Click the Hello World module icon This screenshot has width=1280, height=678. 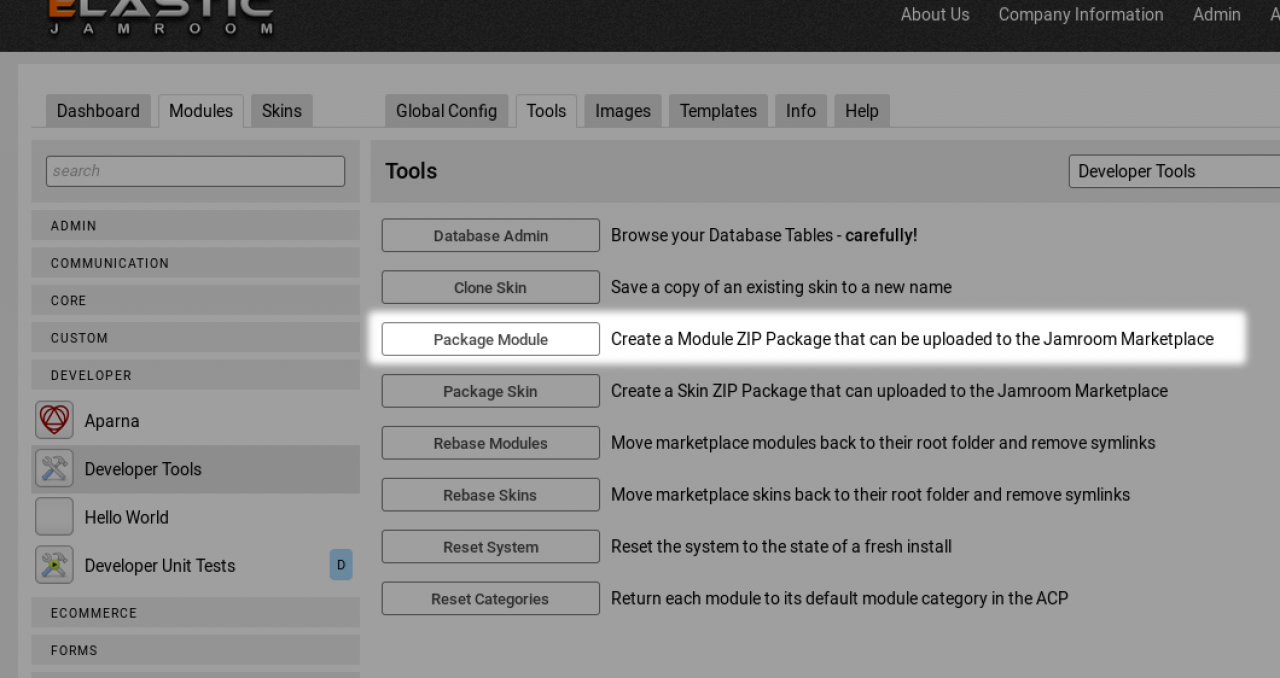point(54,517)
